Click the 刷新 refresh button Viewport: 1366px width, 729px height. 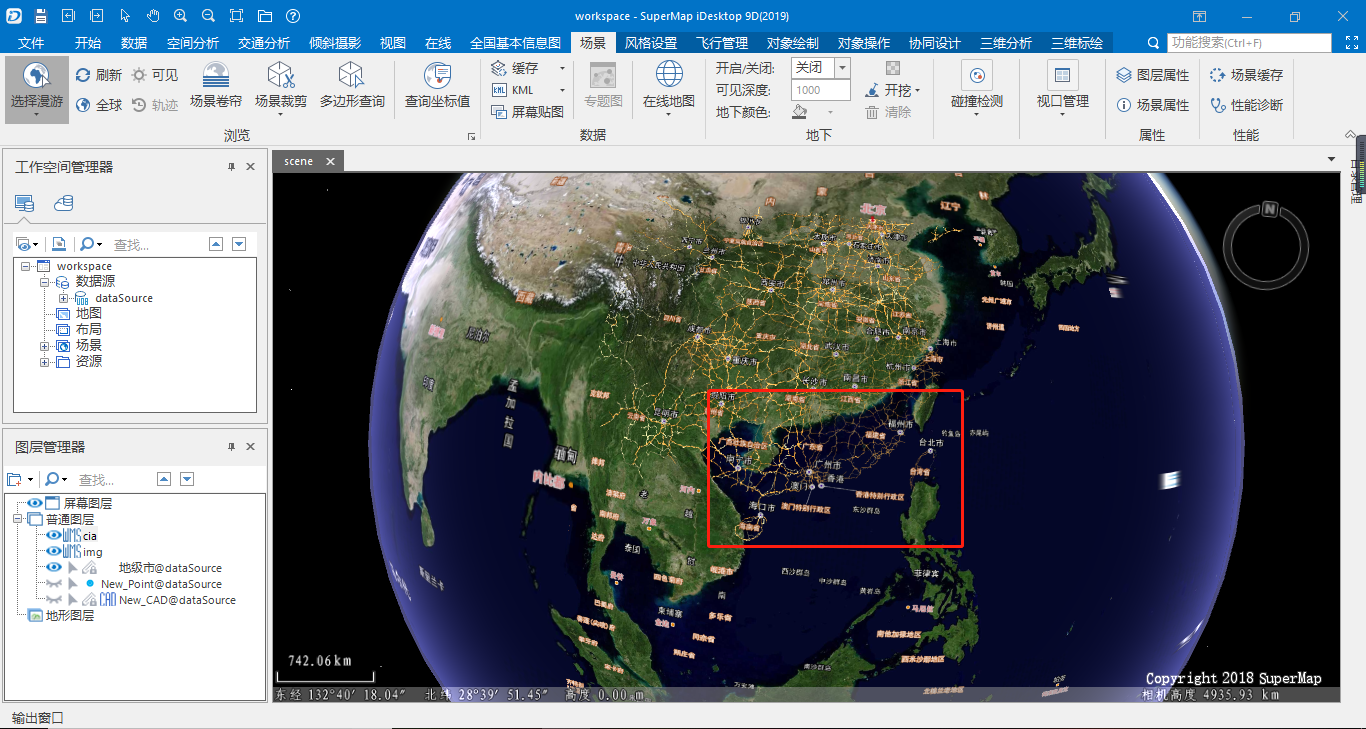point(99,75)
